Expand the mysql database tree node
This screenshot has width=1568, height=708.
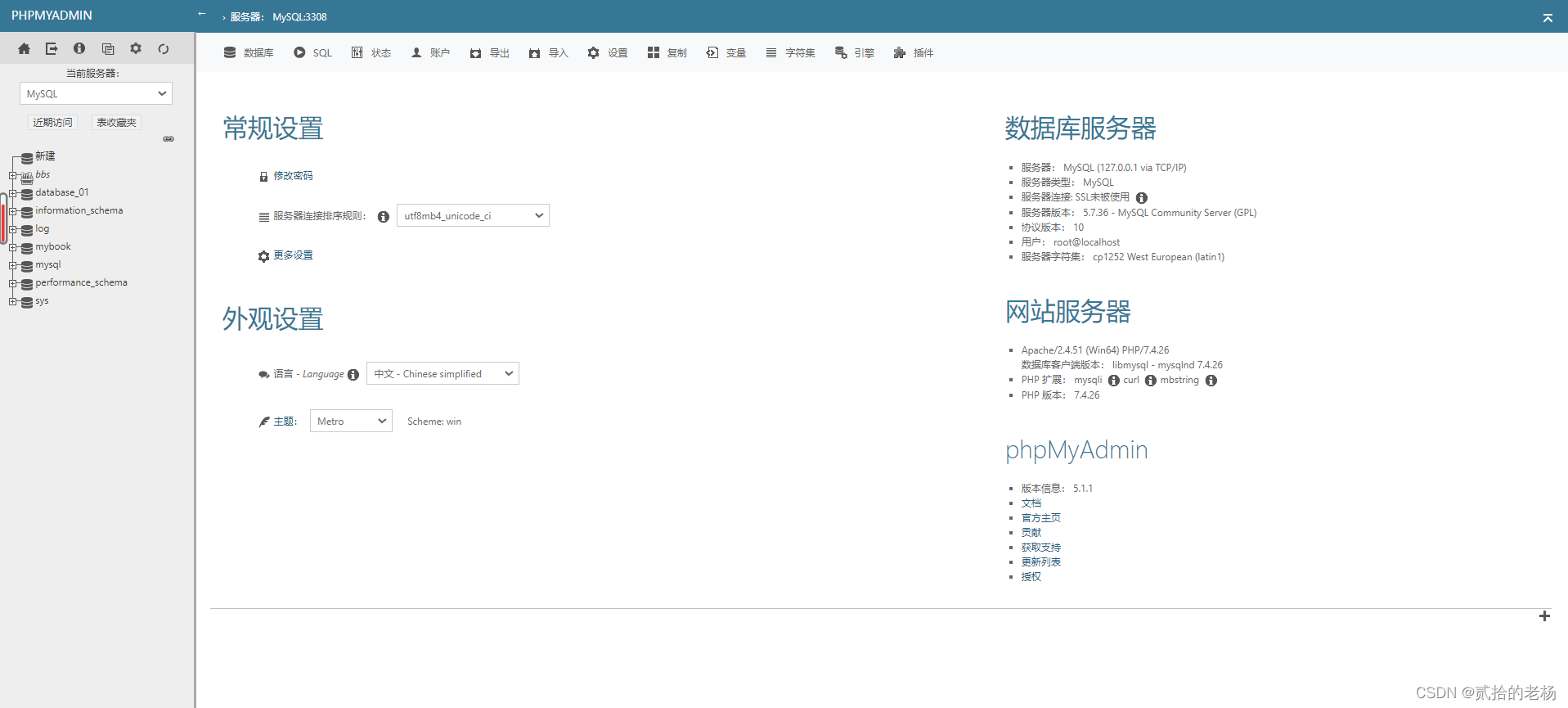pos(13,266)
